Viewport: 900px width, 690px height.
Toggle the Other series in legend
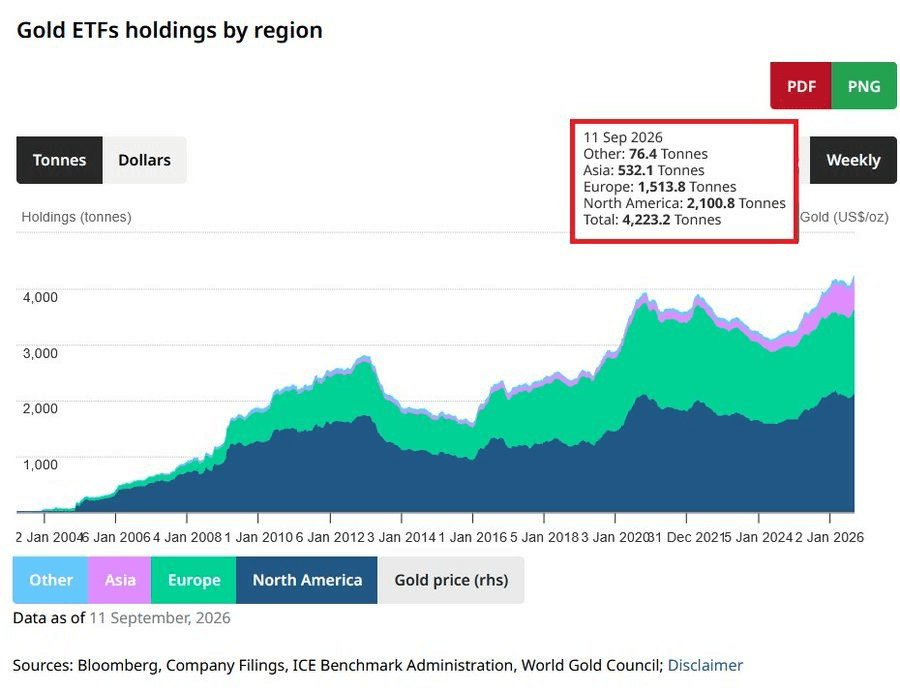coord(51,580)
